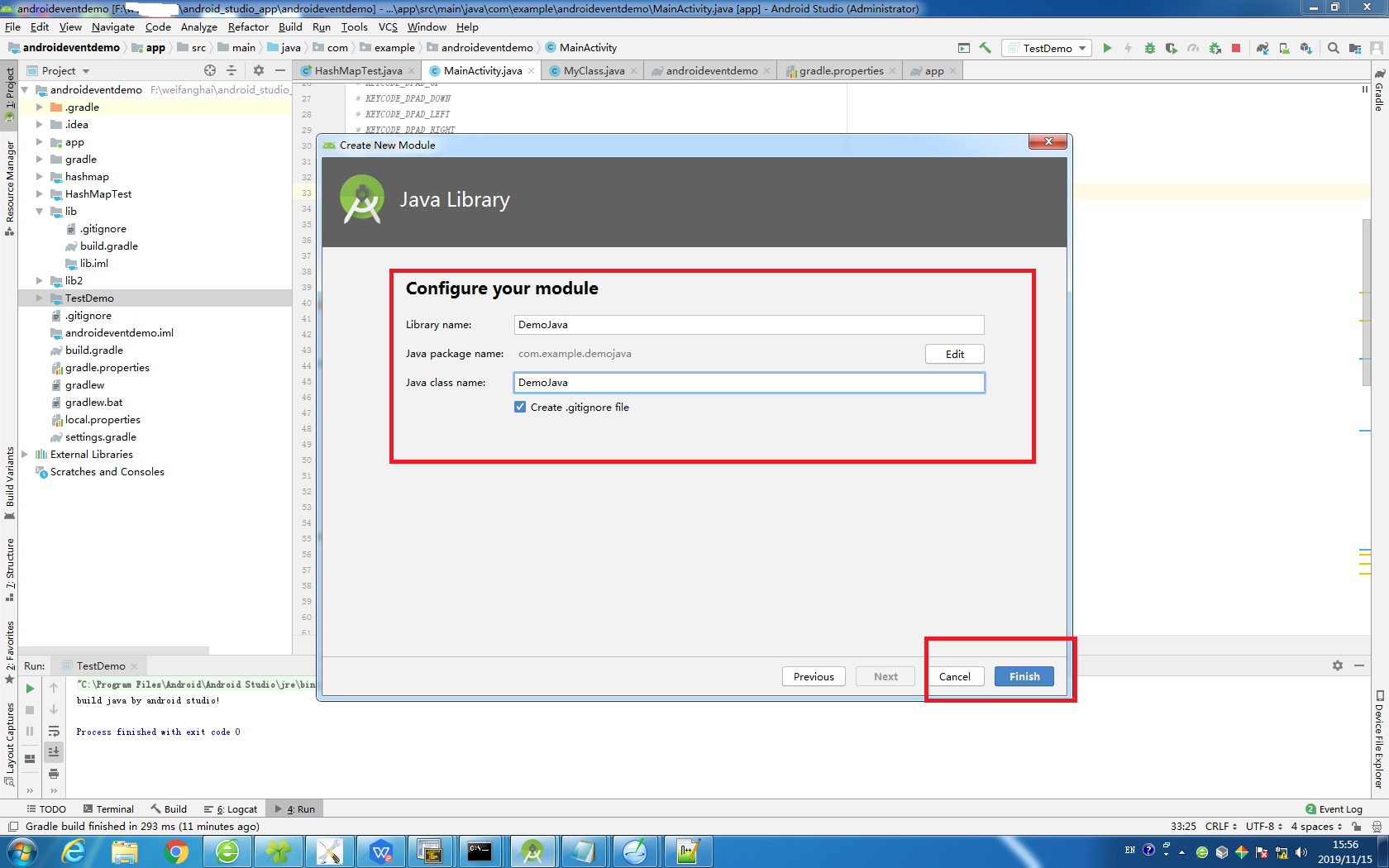
Task: Expand External Libraries node
Action: [24, 455]
